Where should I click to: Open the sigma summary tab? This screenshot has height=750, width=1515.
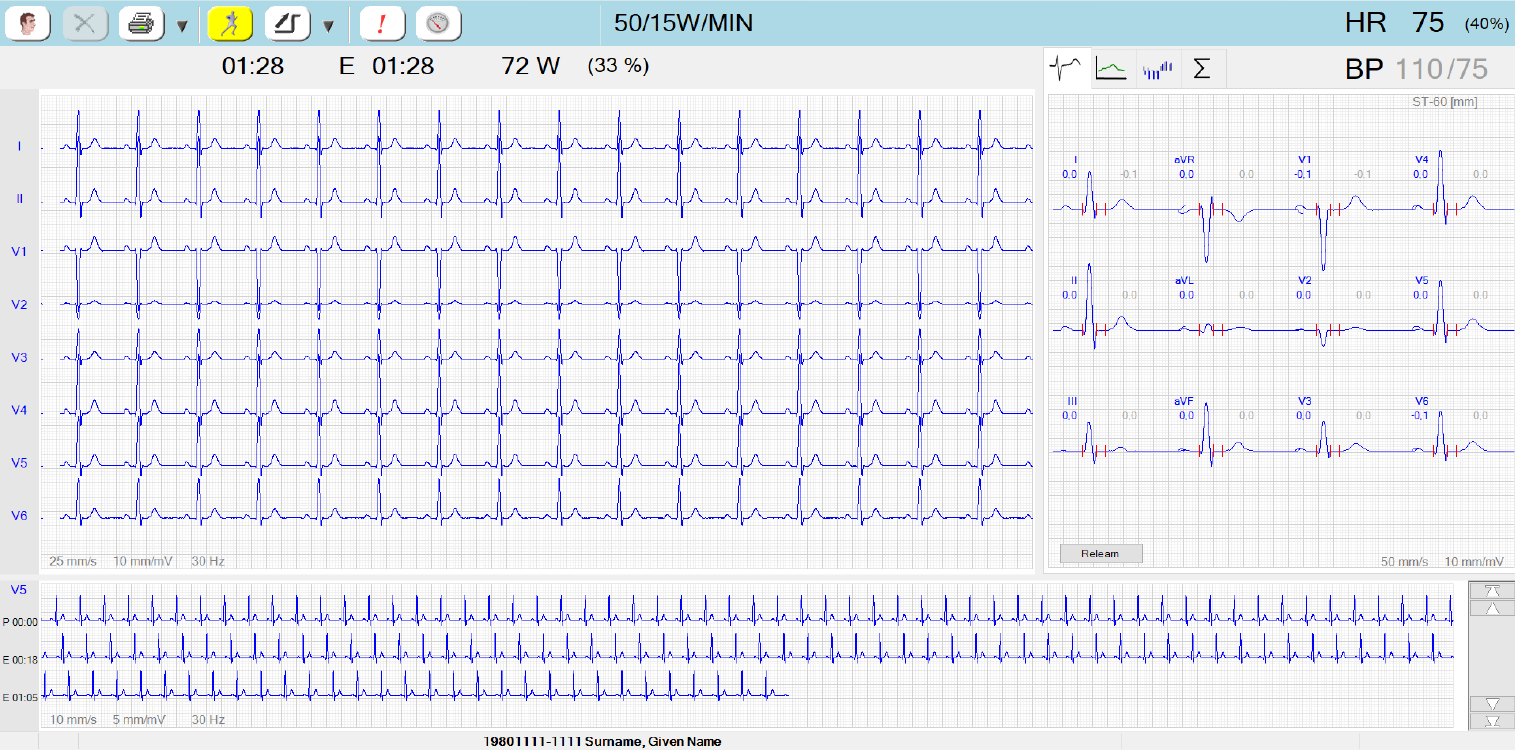coord(1202,69)
